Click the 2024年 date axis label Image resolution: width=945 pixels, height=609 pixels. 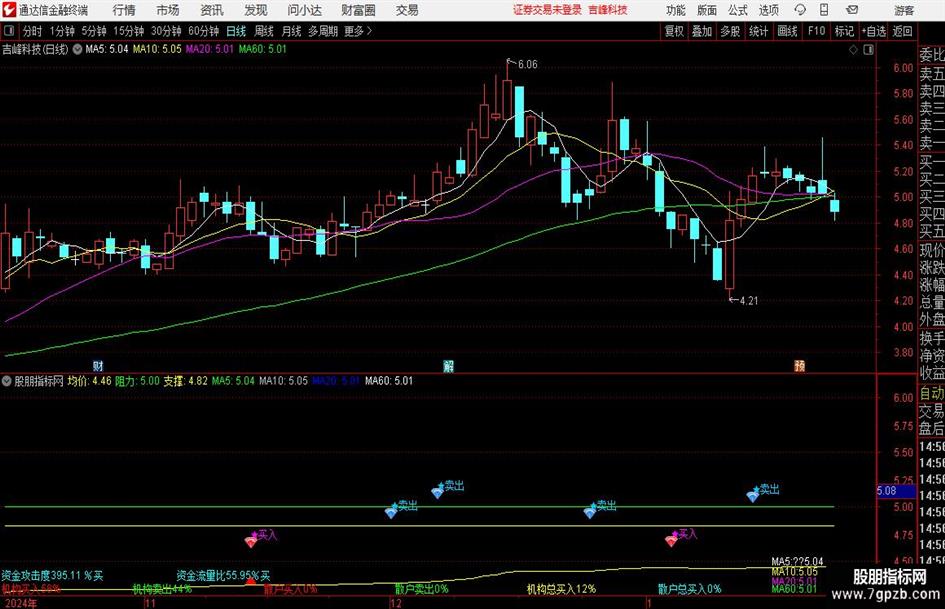pos(20,603)
